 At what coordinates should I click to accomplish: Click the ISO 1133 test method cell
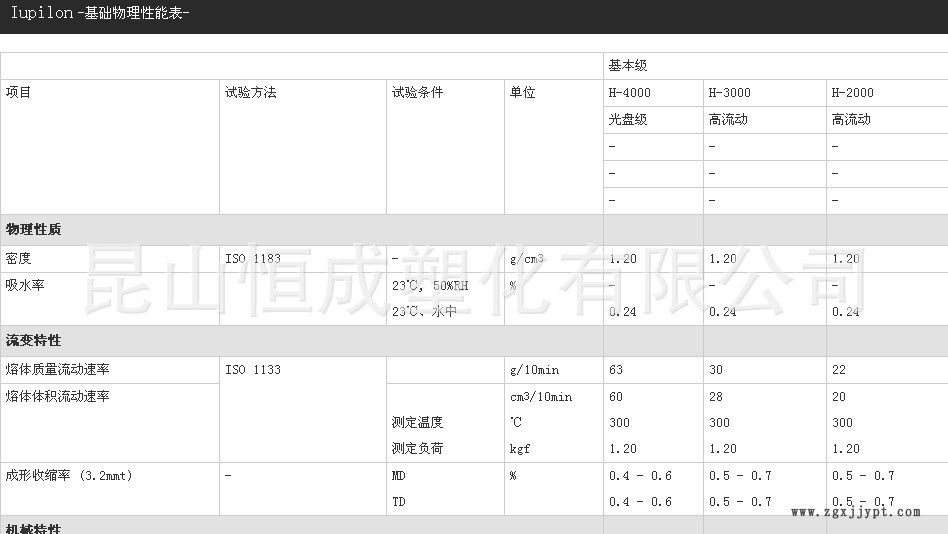pos(253,370)
